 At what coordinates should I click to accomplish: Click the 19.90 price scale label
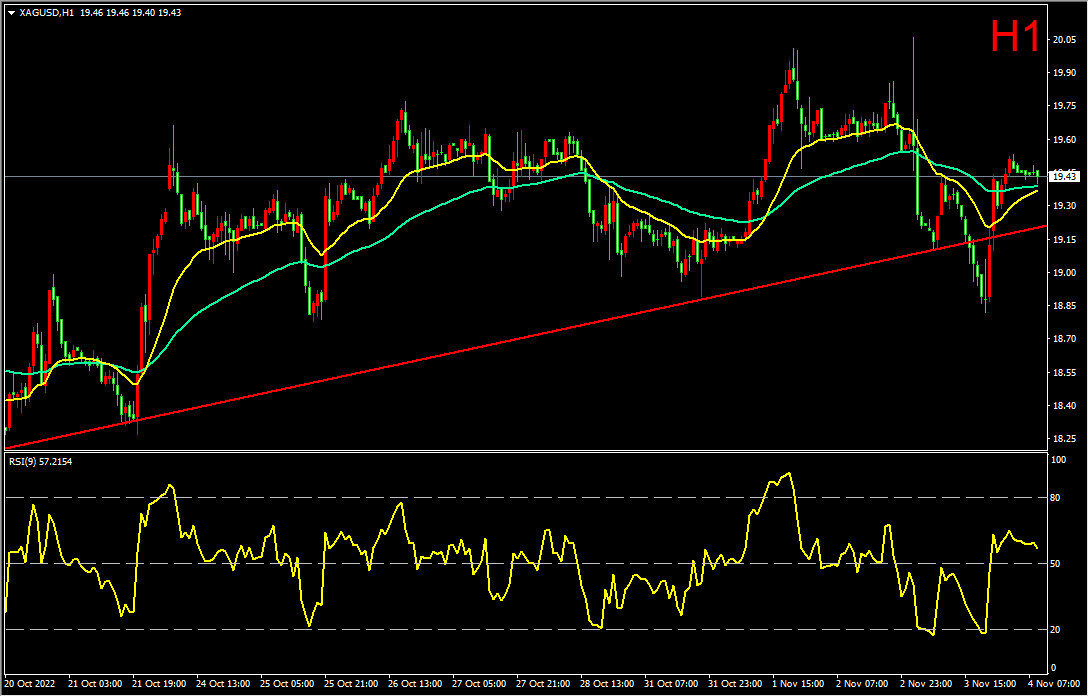coord(1065,73)
